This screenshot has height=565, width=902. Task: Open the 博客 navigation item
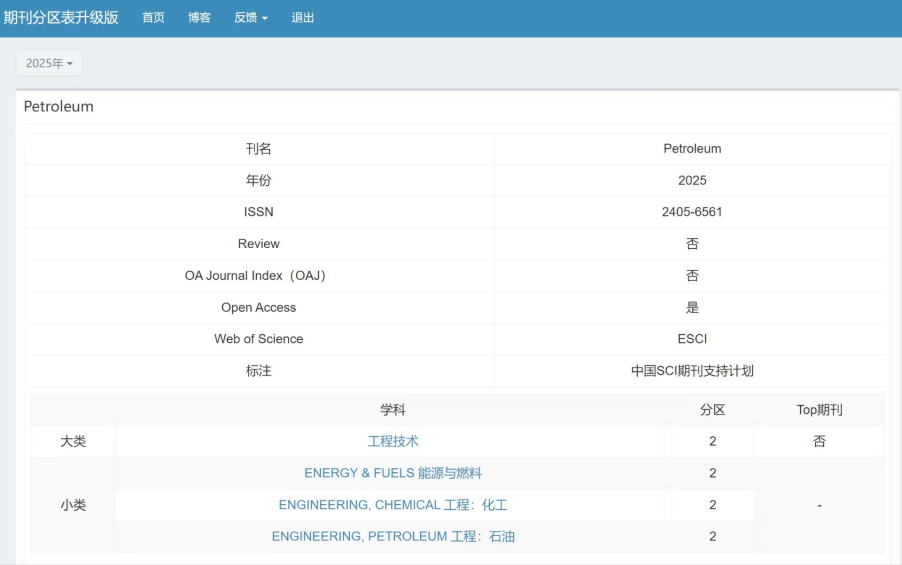(x=200, y=18)
